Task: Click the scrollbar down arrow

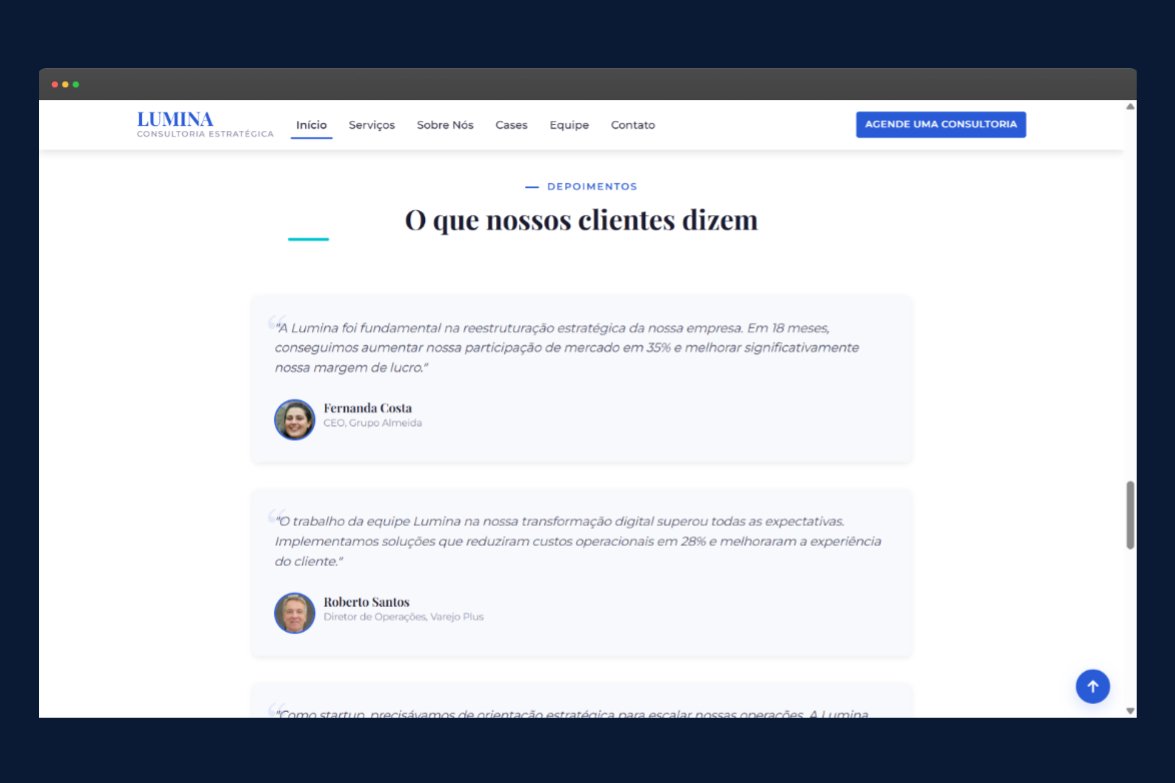Action: point(1128,711)
